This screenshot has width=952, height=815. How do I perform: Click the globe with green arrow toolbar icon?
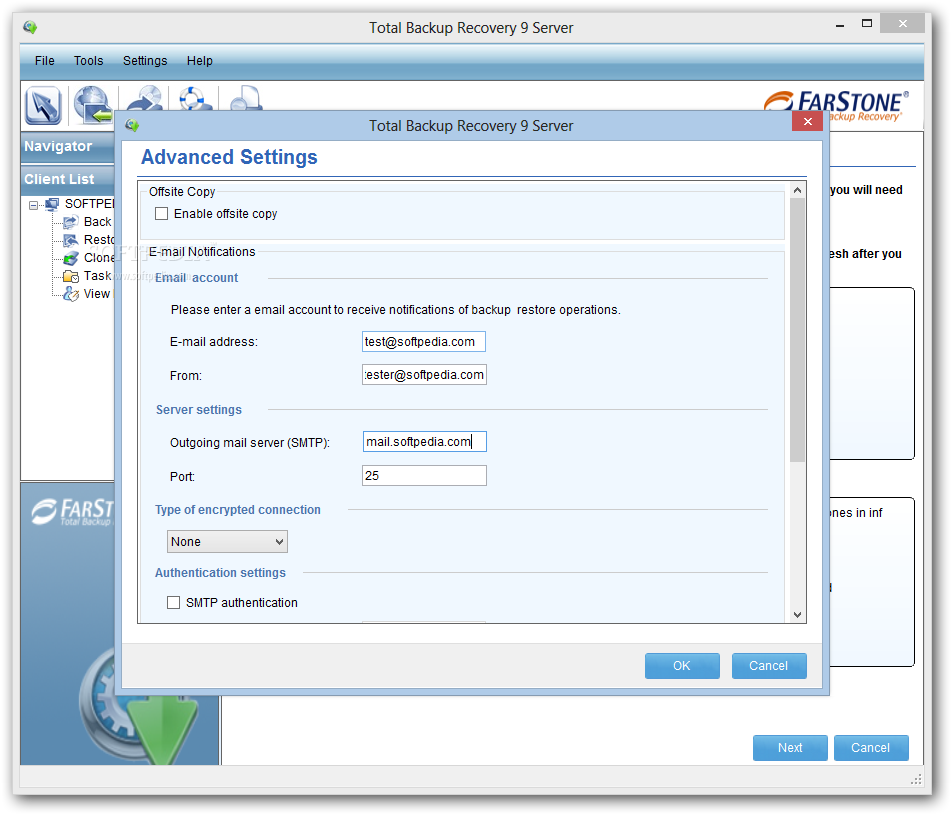click(92, 104)
